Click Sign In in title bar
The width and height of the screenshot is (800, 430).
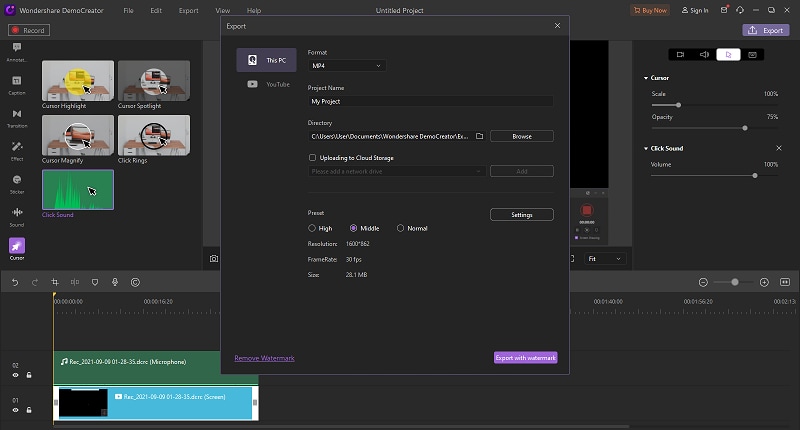point(695,10)
